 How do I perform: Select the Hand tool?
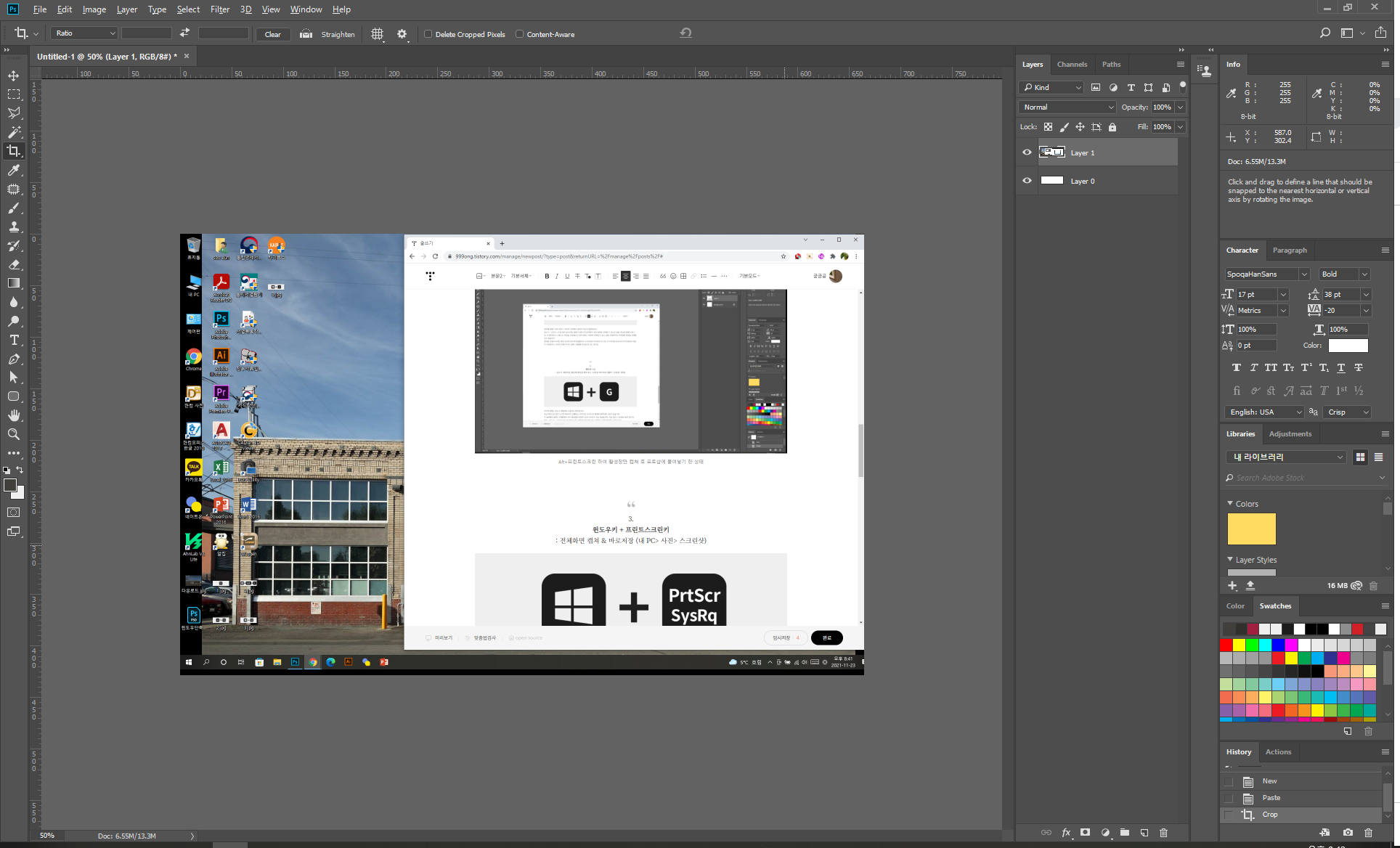pyautogui.click(x=14, y=415)
